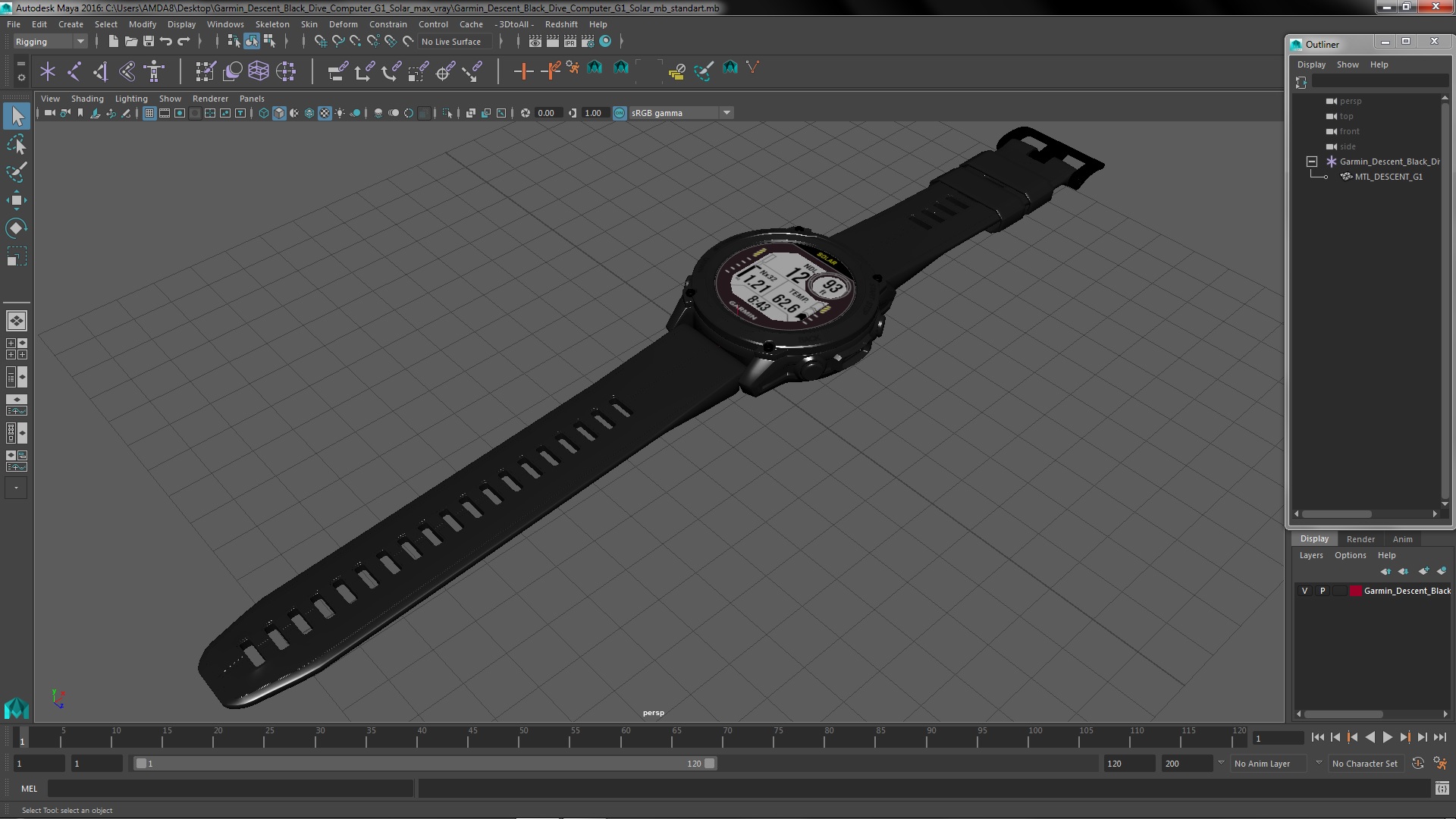Open the Rigging menu set dropdown

pos(49,42)
